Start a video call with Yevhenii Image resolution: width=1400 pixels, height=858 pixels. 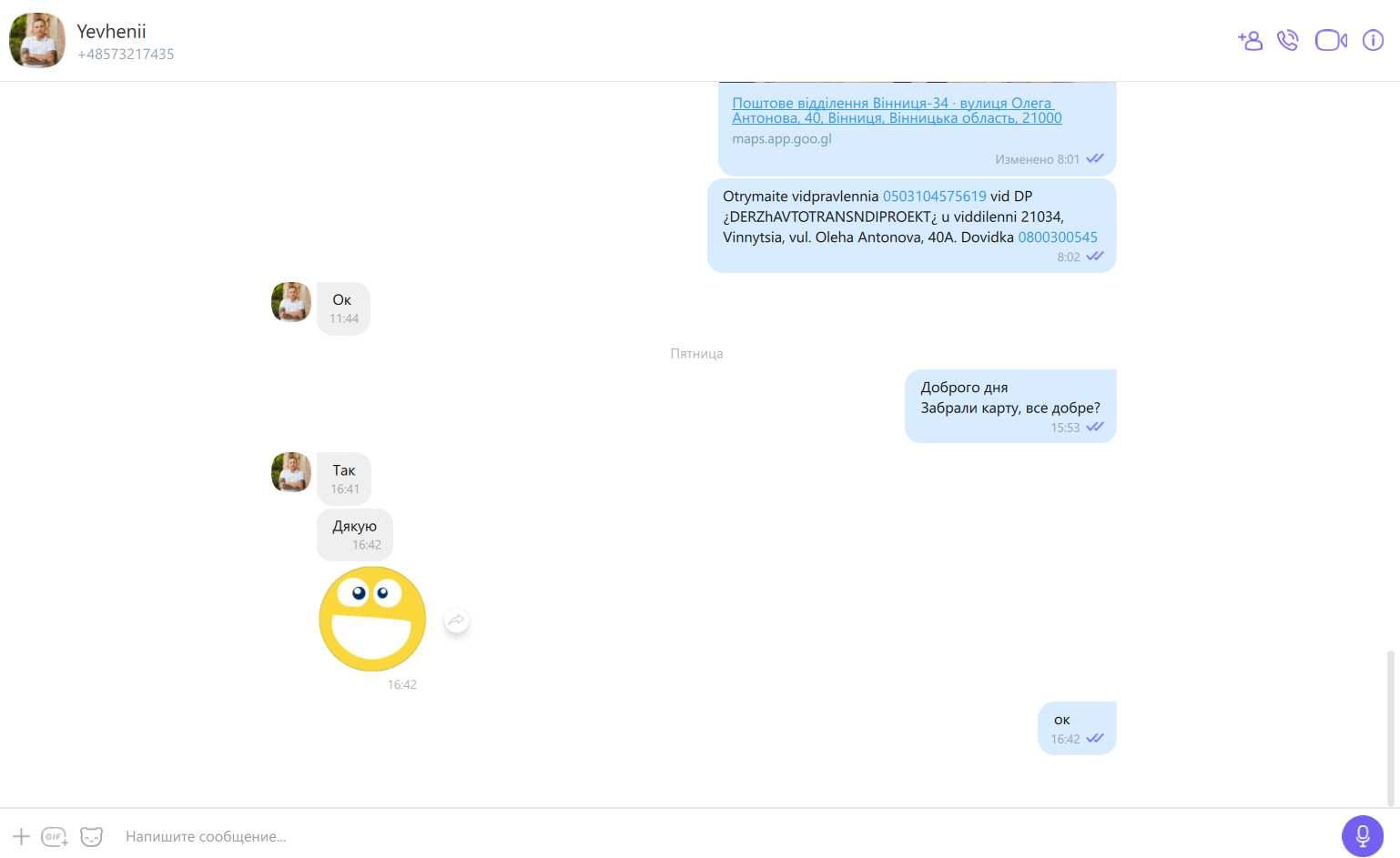(x=1331, y=40)
